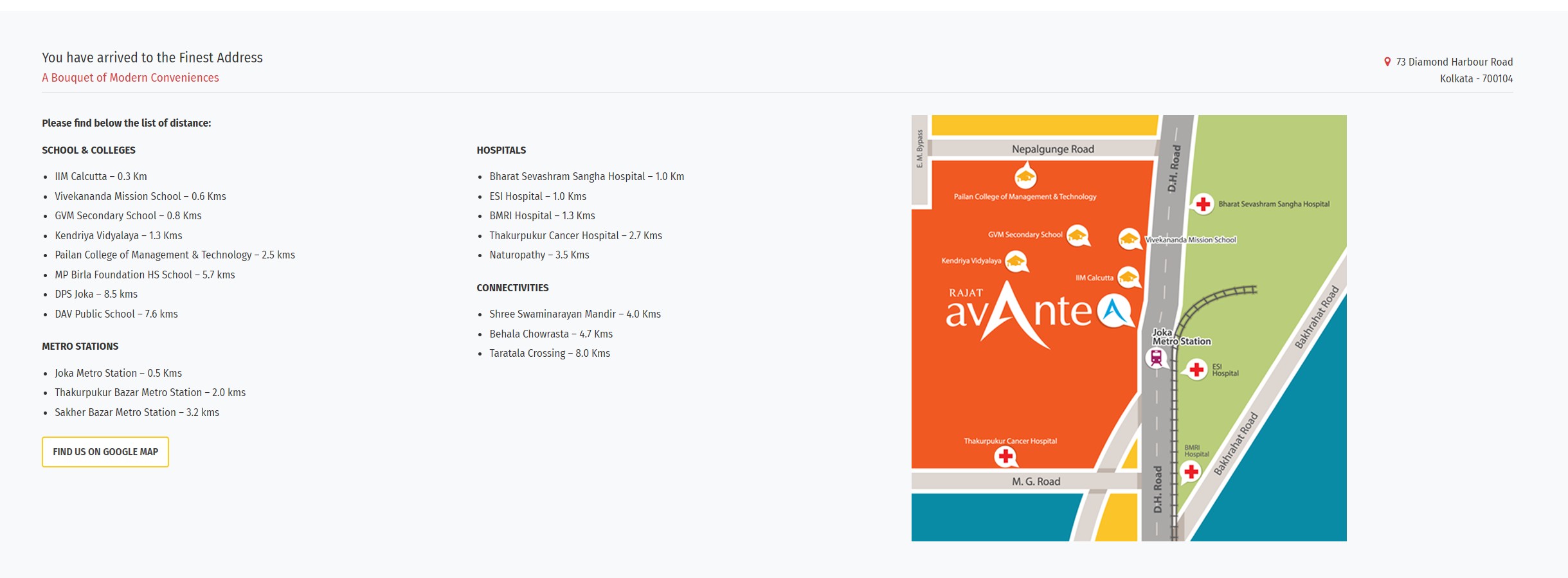Click 'Thakurpukur Cancer Hospital – 2.7 Kms' item
This screenshot has height=578, width=1568.
[575, 235]
